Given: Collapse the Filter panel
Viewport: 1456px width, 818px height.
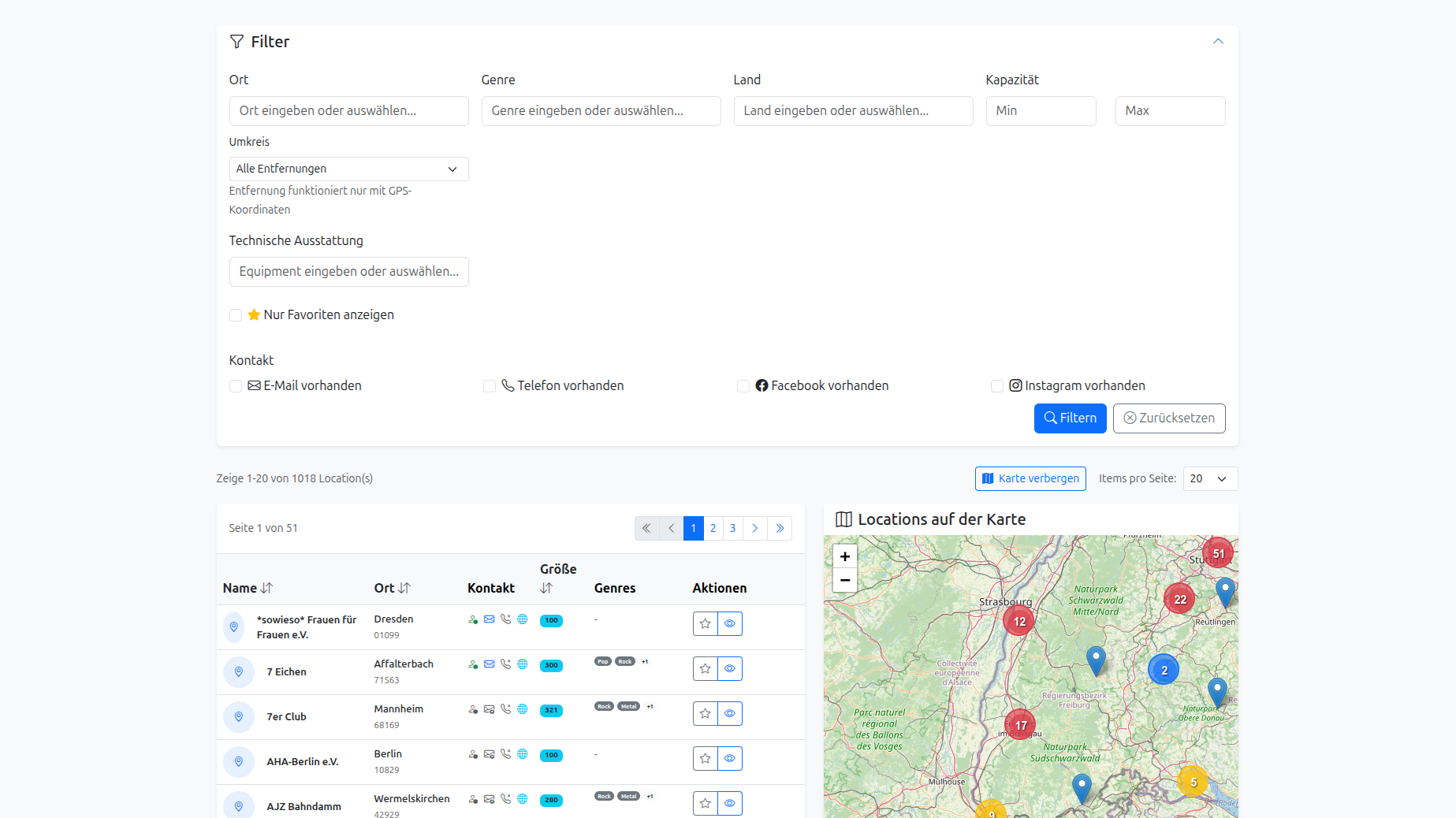Looking at the screenshot, I should point(1218,42).
